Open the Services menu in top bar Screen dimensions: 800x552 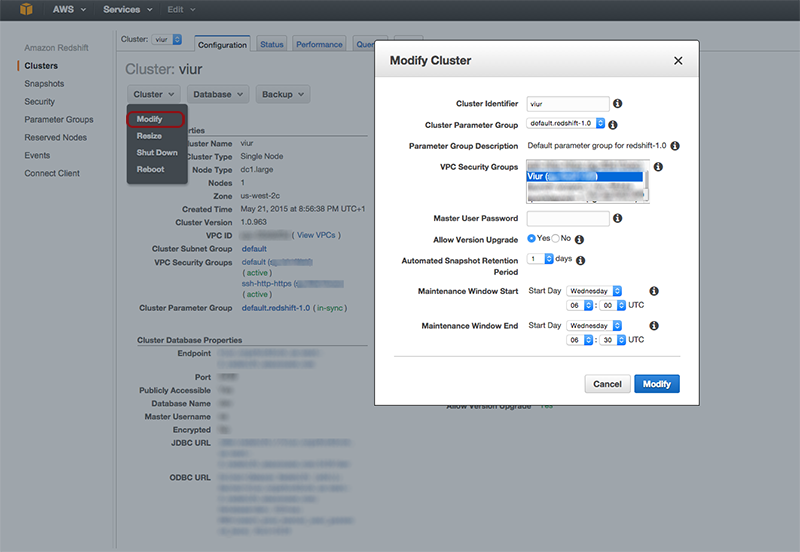tap(128, 9)
